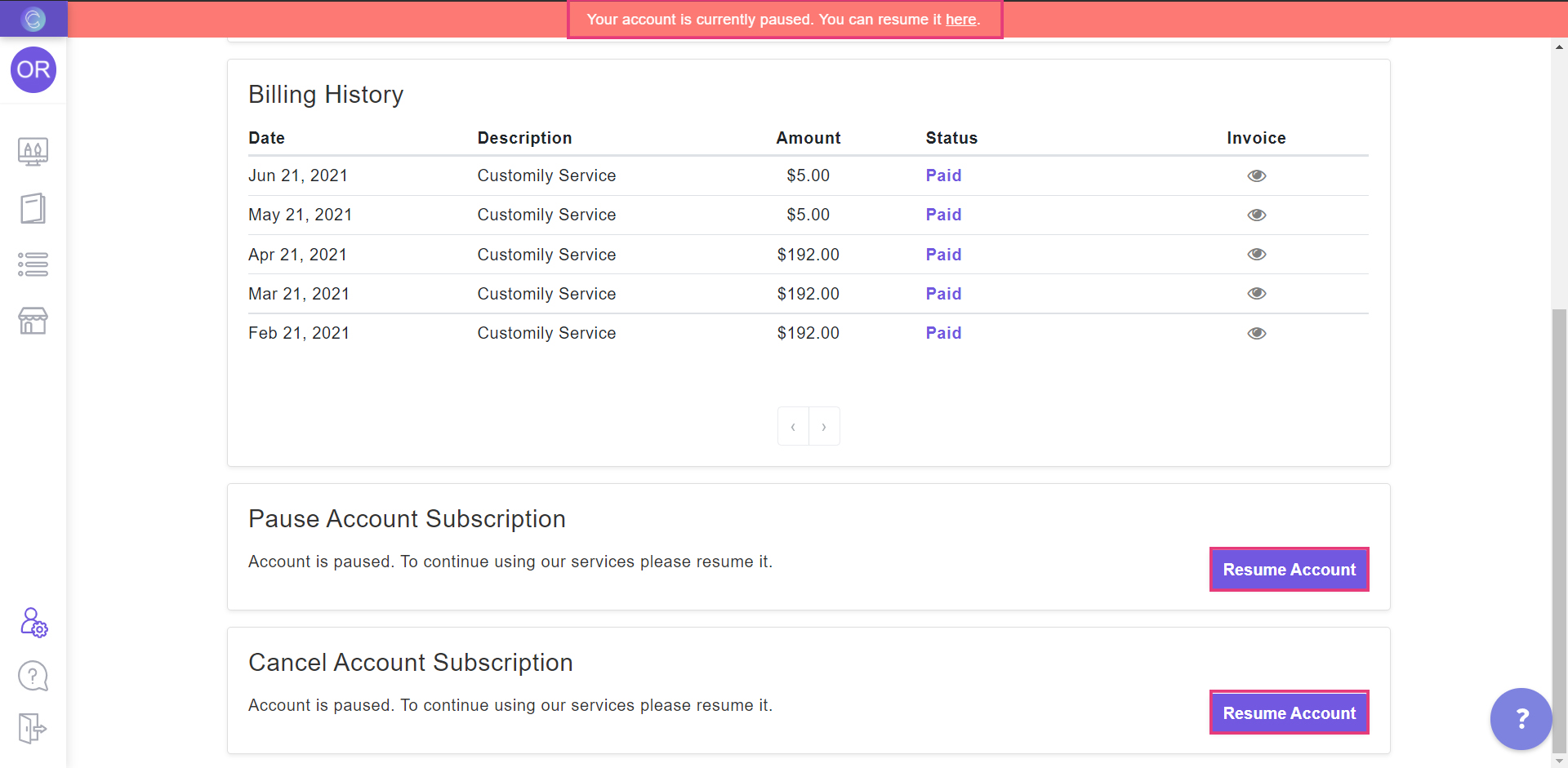Click the Customily logo in top corner
Image resolution: width=1568 pixels, height=768 pixels.
33,19
